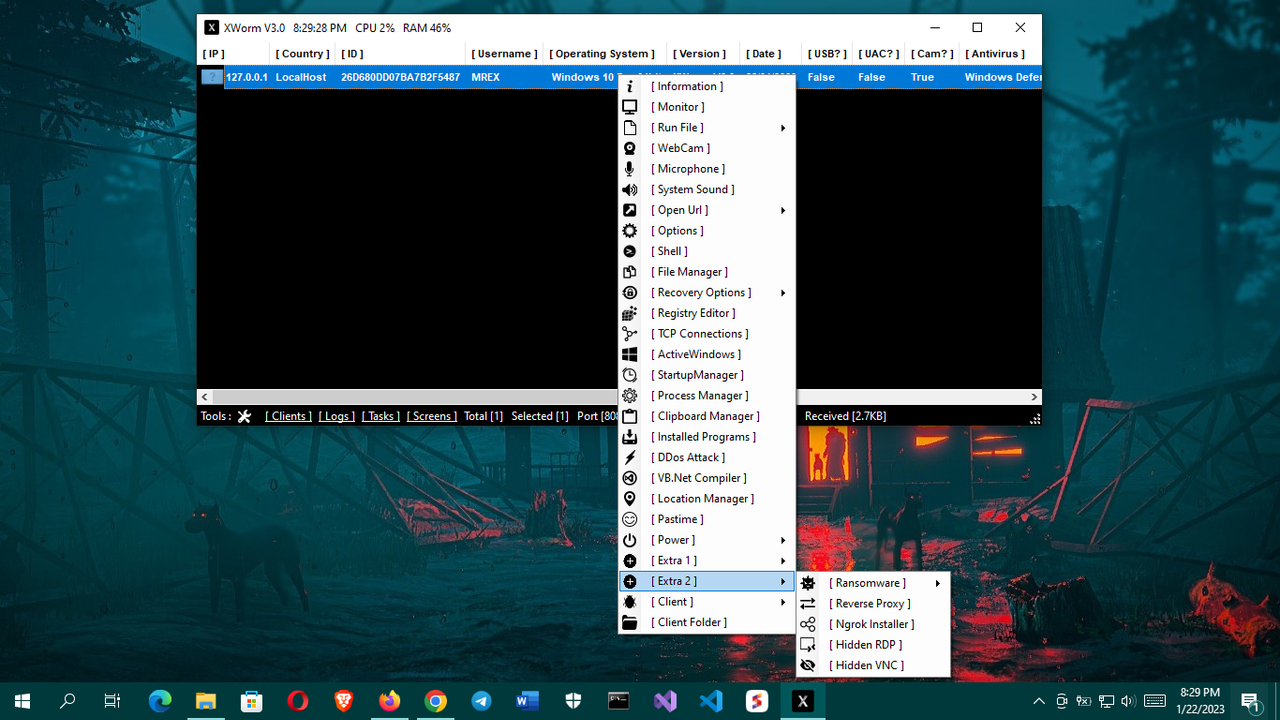The height and width of the screenshot is (720, 1280).
Task: Expand the Ransomware submenu arrow
Action: pos(937,583)
